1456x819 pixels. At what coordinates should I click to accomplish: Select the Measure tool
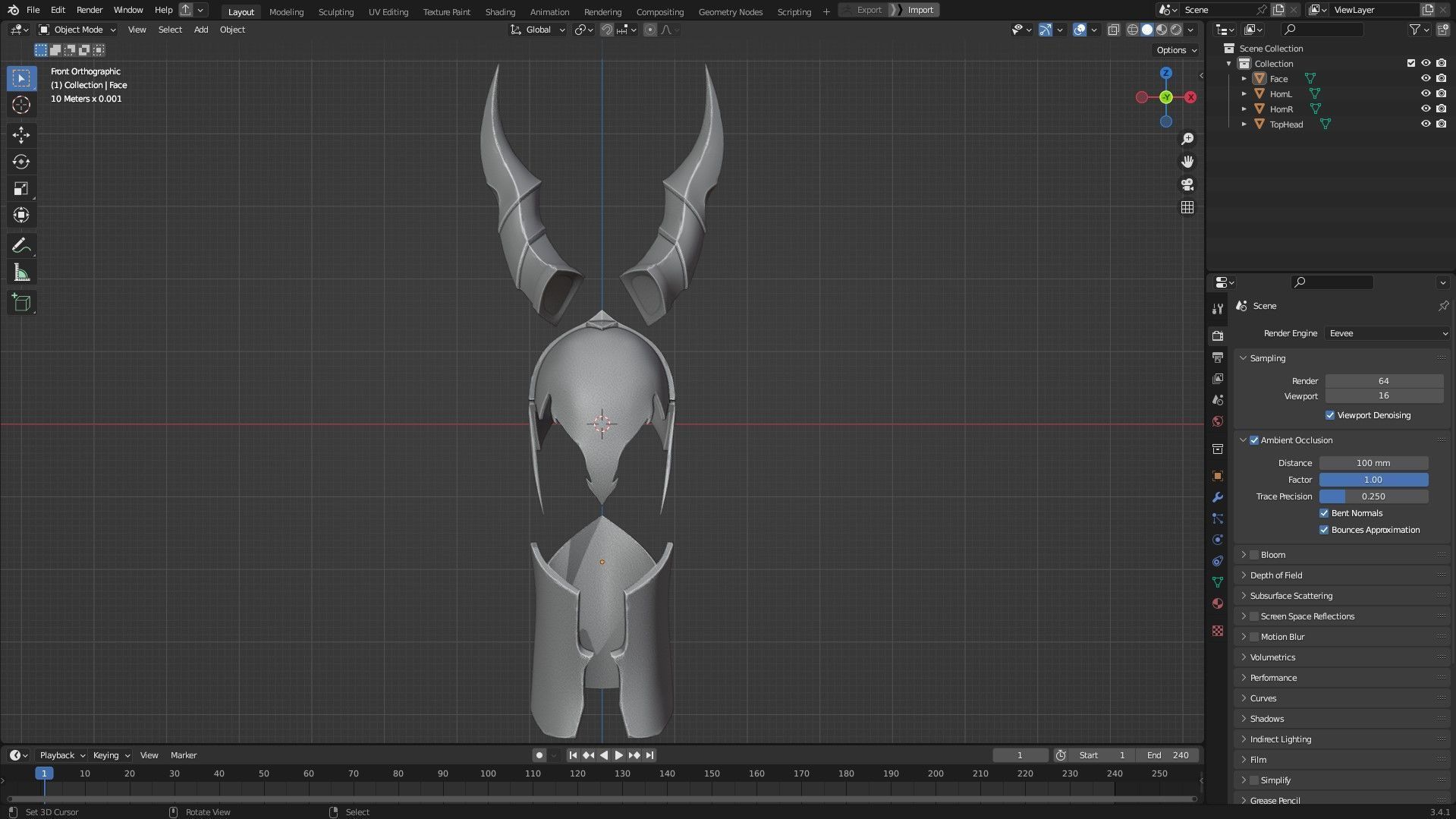(21, 273)
